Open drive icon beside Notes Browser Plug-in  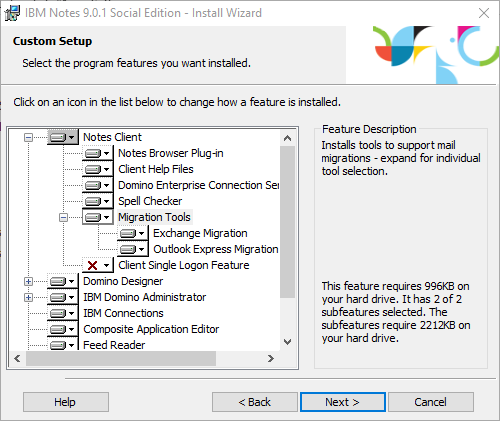(98, 153)
